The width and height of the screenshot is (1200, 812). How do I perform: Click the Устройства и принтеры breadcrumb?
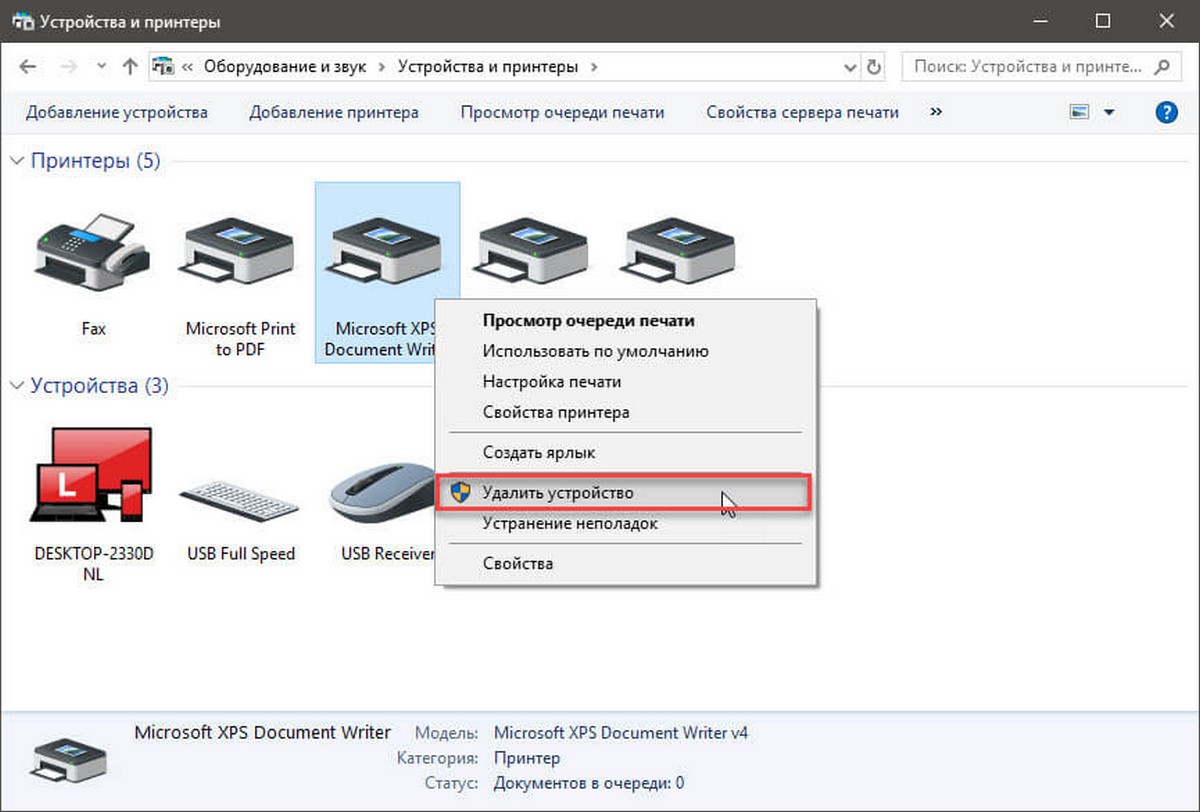point(488,68)
